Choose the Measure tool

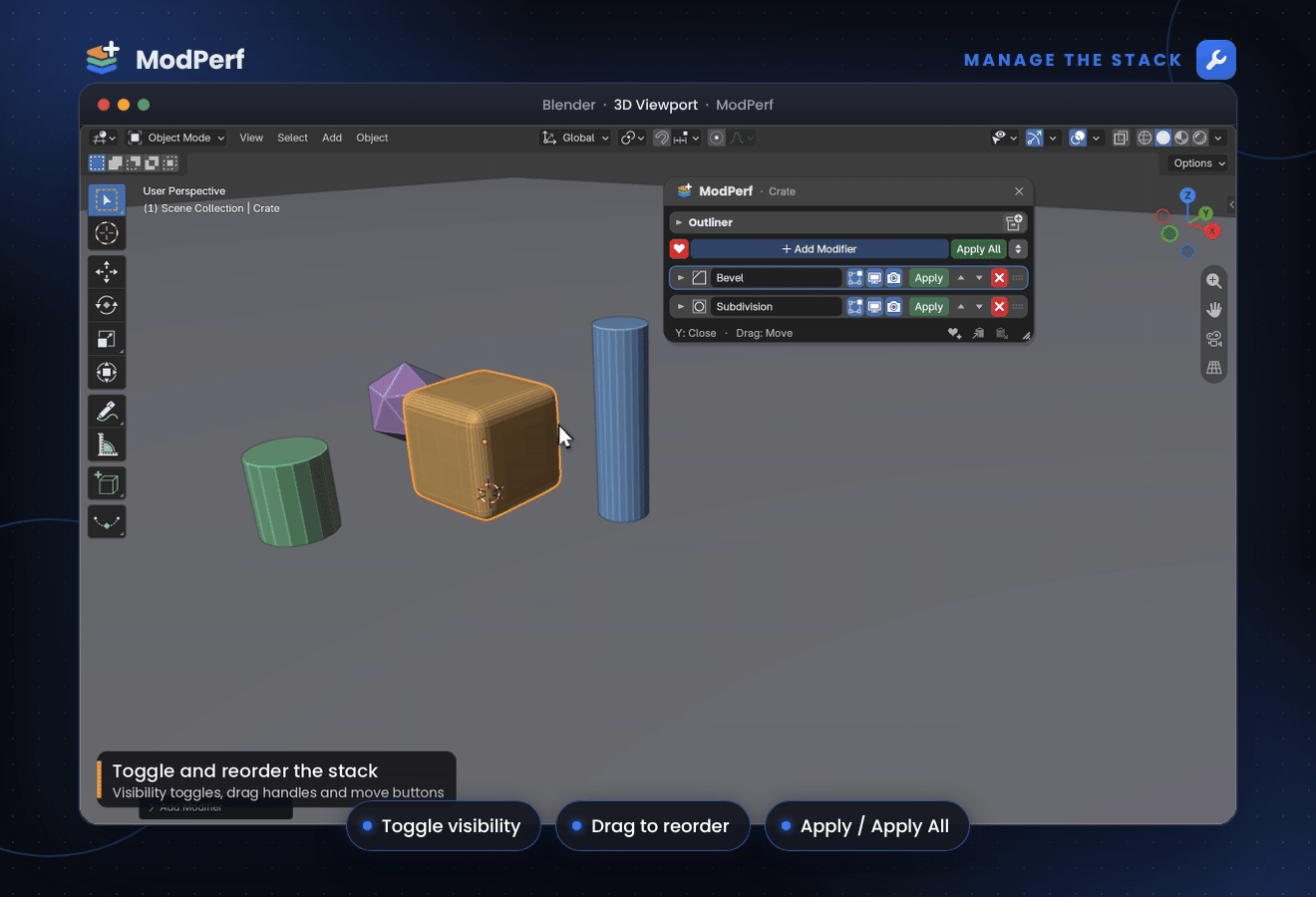(107, 445)
